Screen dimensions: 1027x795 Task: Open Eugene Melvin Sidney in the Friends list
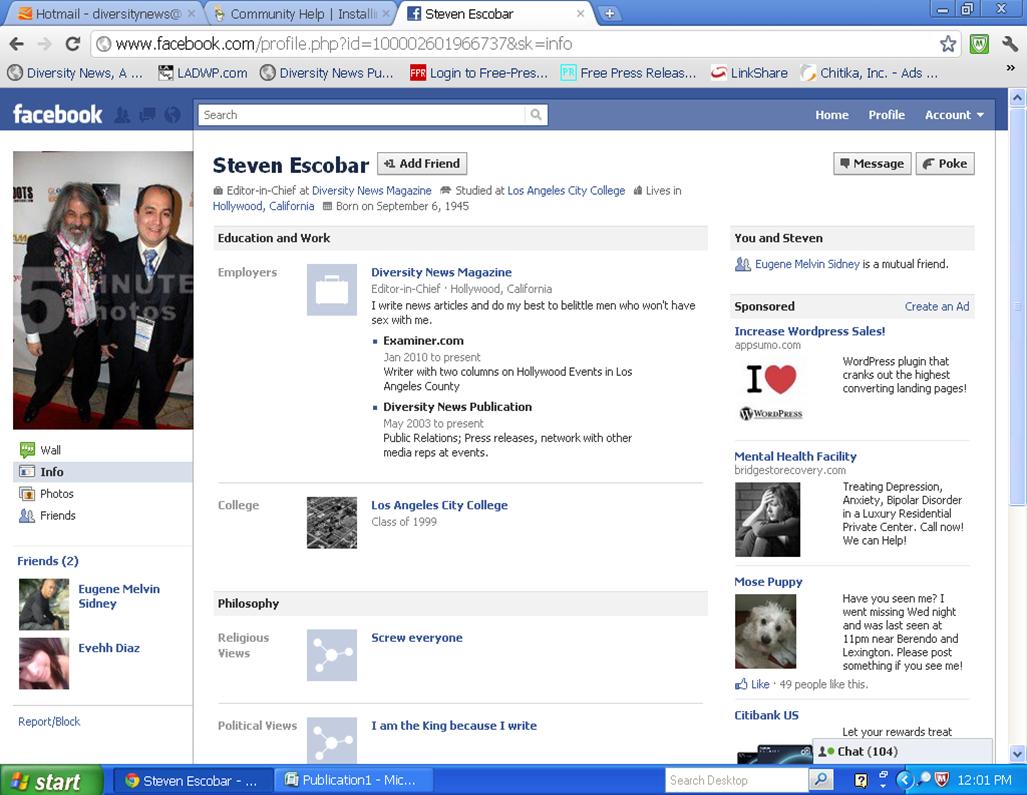click(119, 596)
